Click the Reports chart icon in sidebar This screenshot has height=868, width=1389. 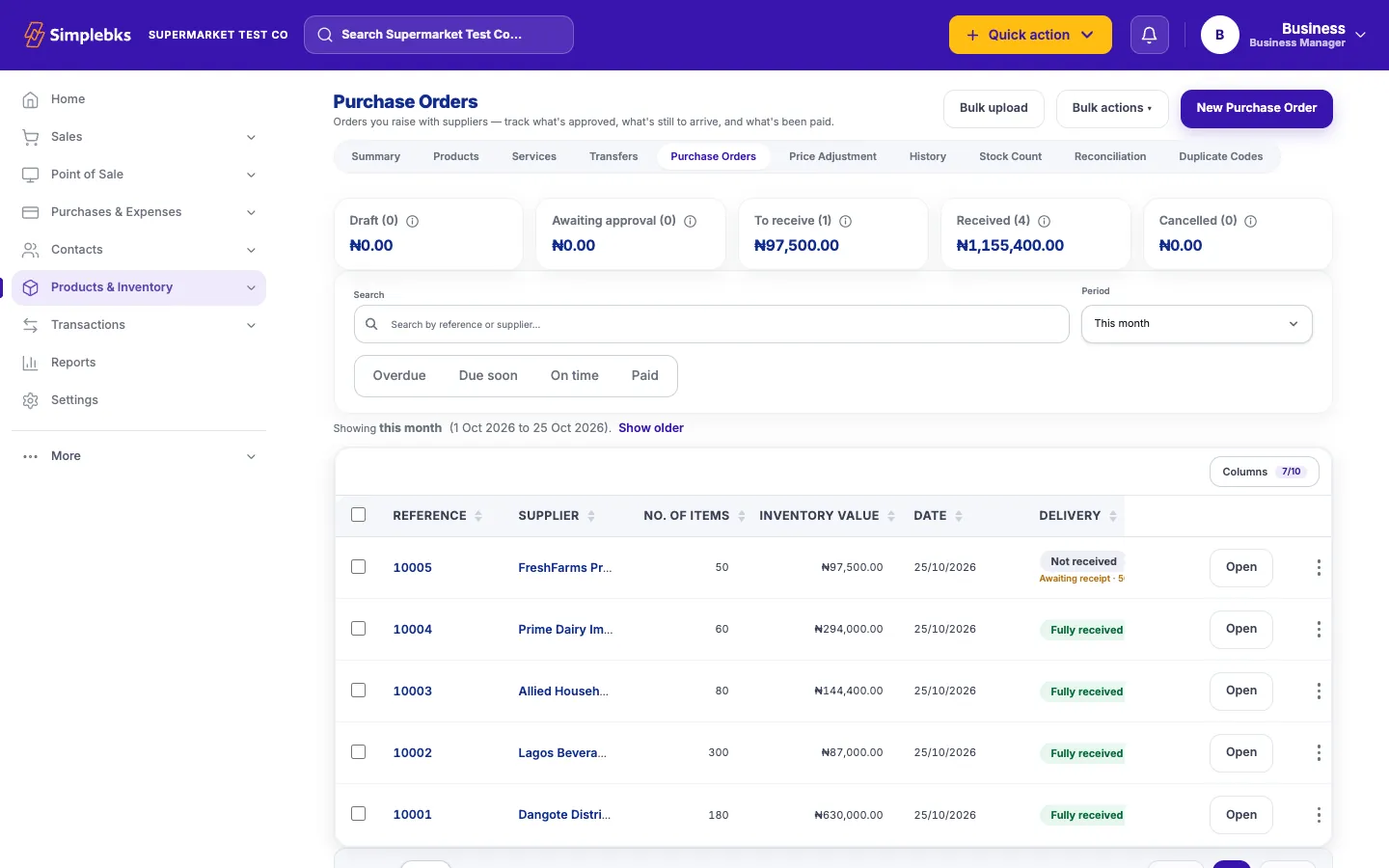[x=30, y=363]
